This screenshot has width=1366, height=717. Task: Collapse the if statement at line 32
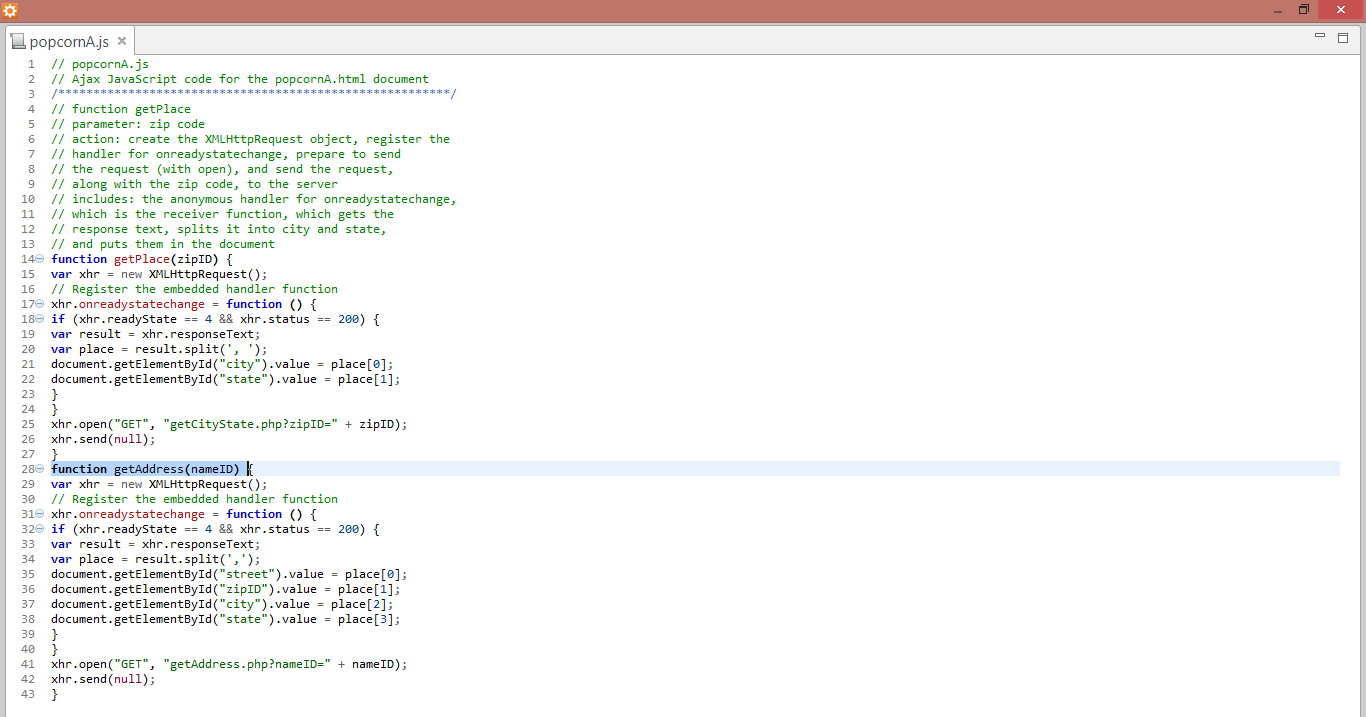(x=40, y=529)
